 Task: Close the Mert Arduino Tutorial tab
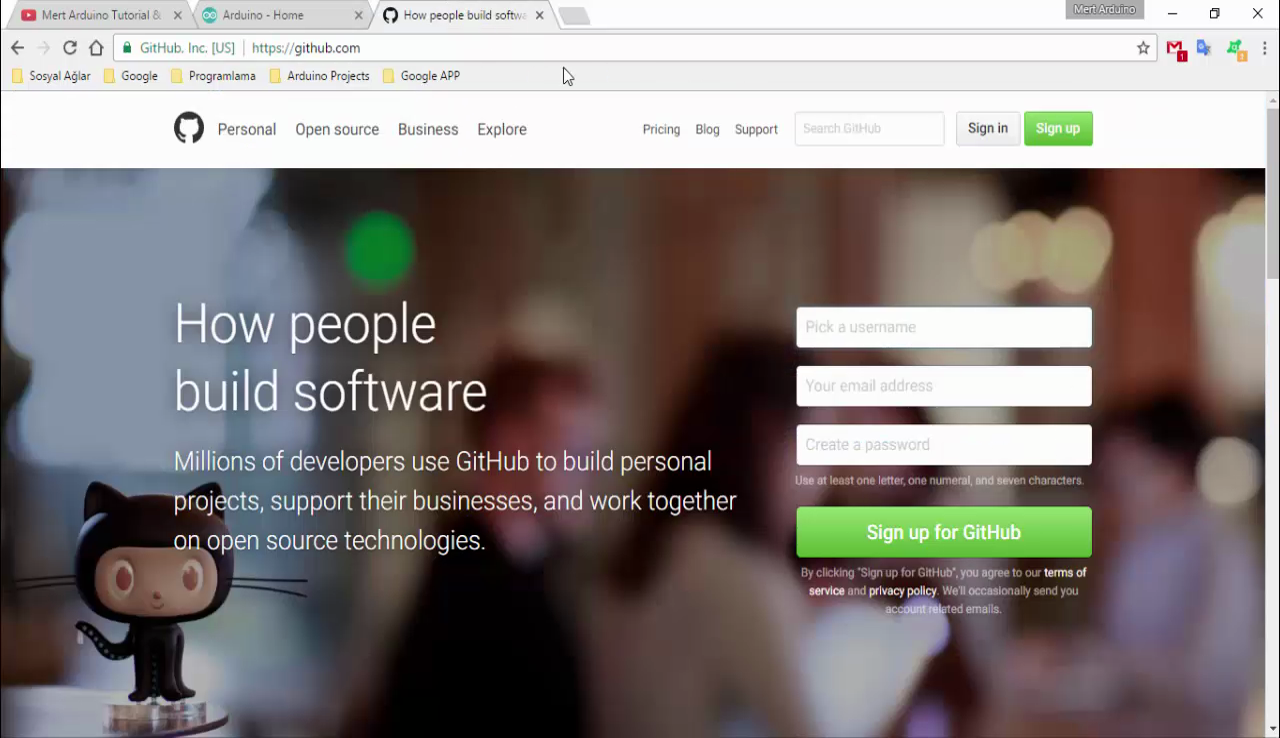tap(179, 15)
